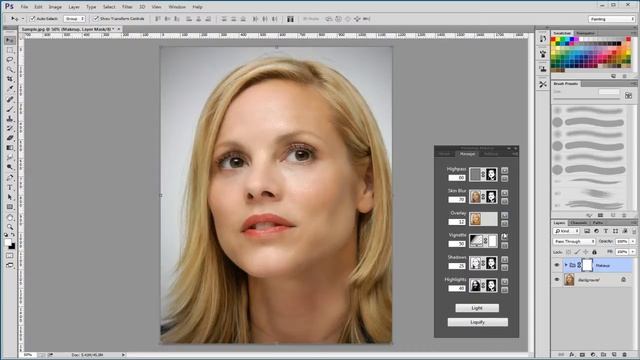
Task: Click the upper button beside Shadows
Action: 504,259
